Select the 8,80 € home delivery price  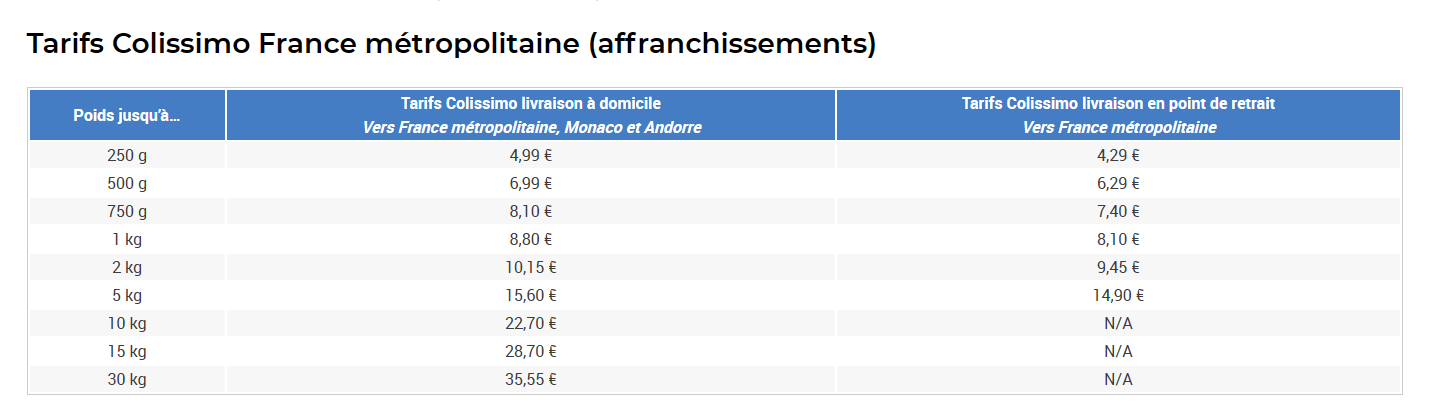(531, 239)
